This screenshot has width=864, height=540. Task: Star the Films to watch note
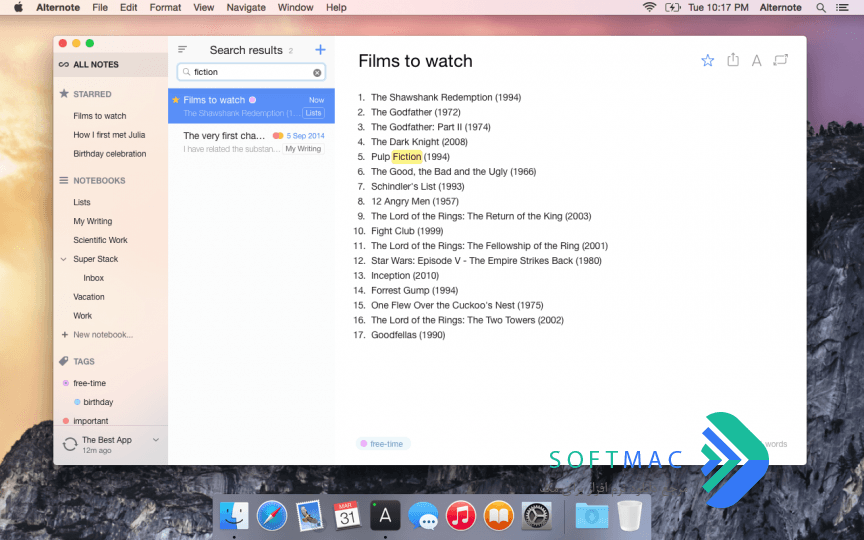[x=708, y=60]
